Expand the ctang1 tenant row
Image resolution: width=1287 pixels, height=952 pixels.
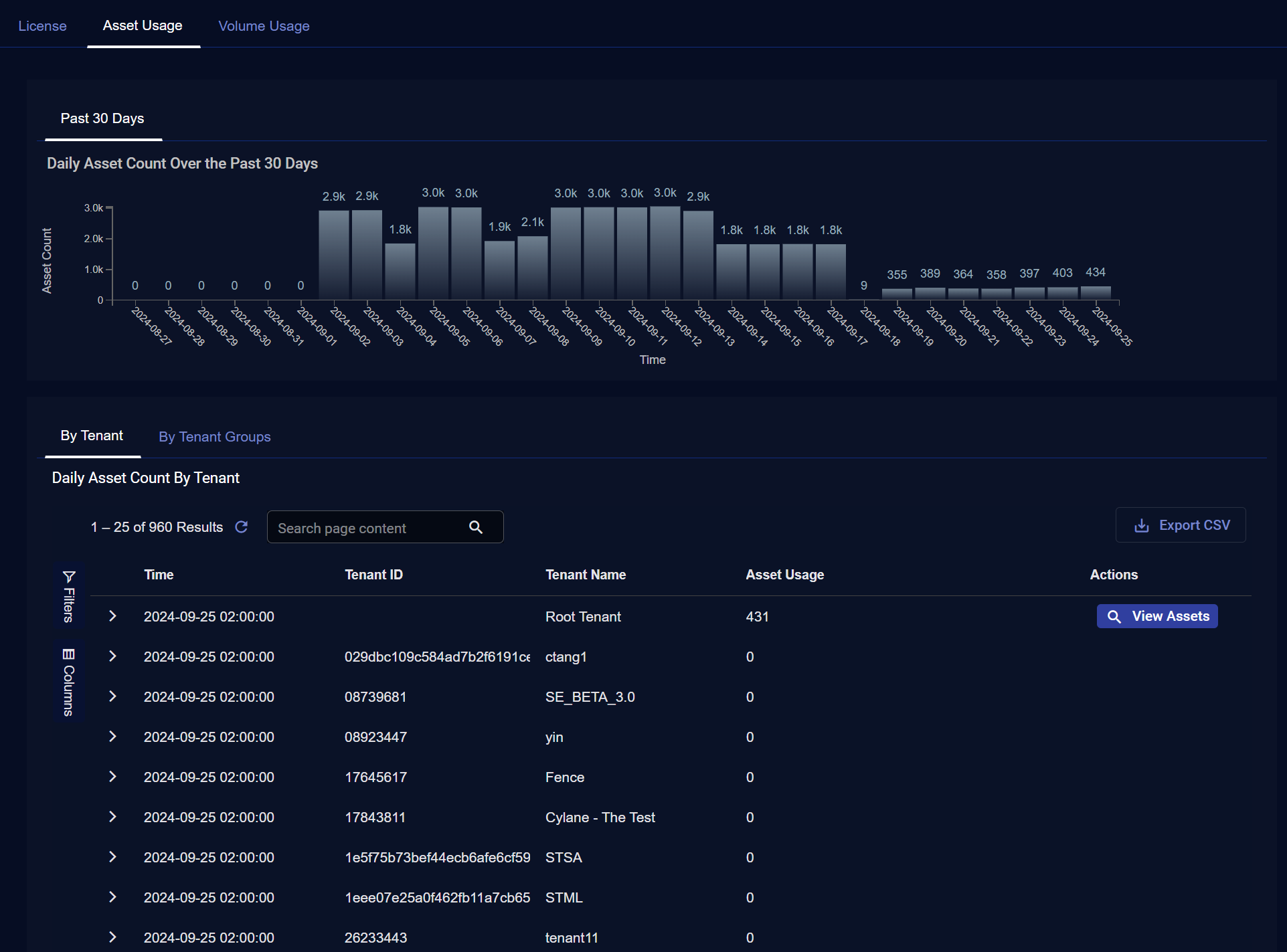[x=112, y=656]
